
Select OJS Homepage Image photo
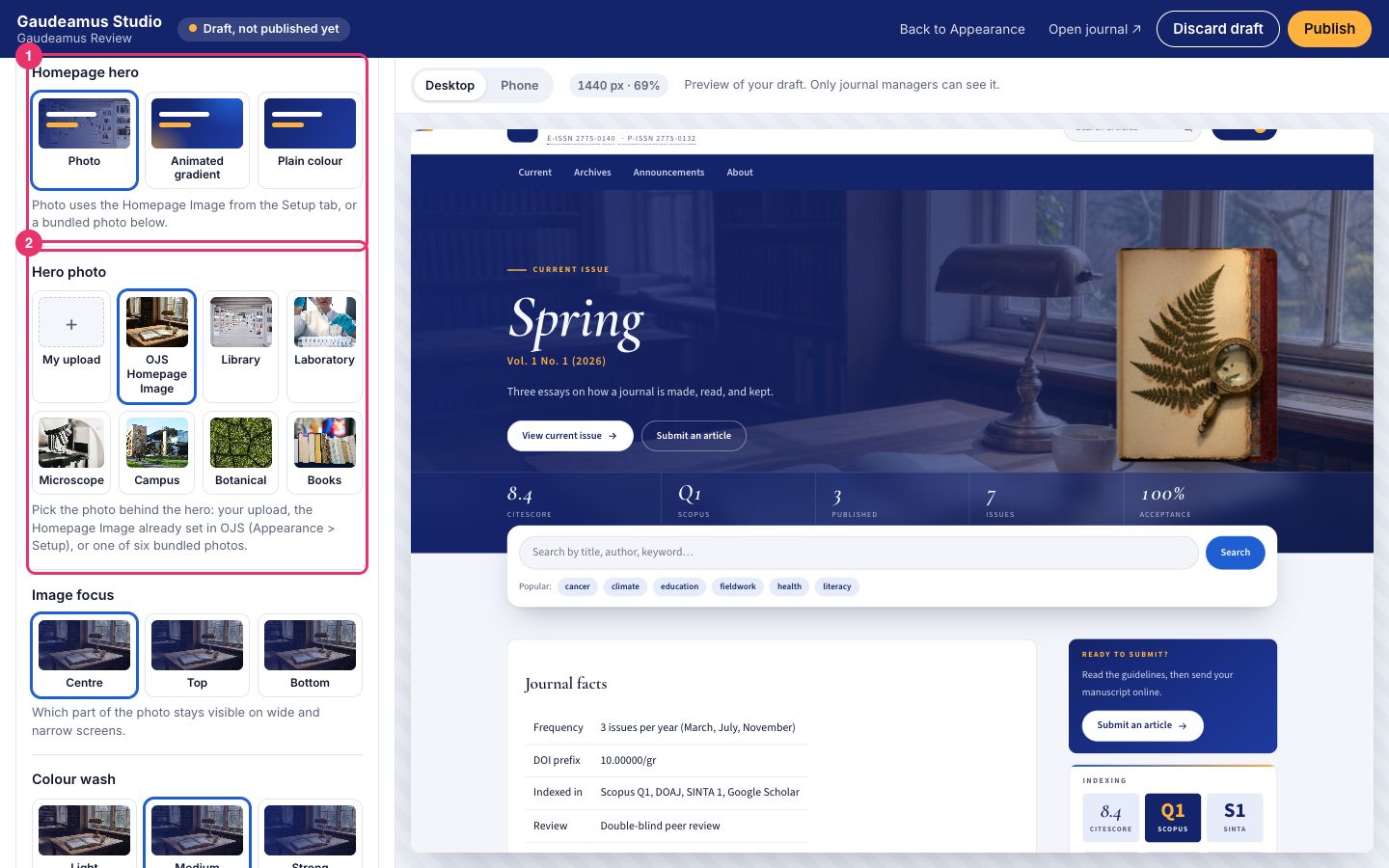[x=156, y=346]
